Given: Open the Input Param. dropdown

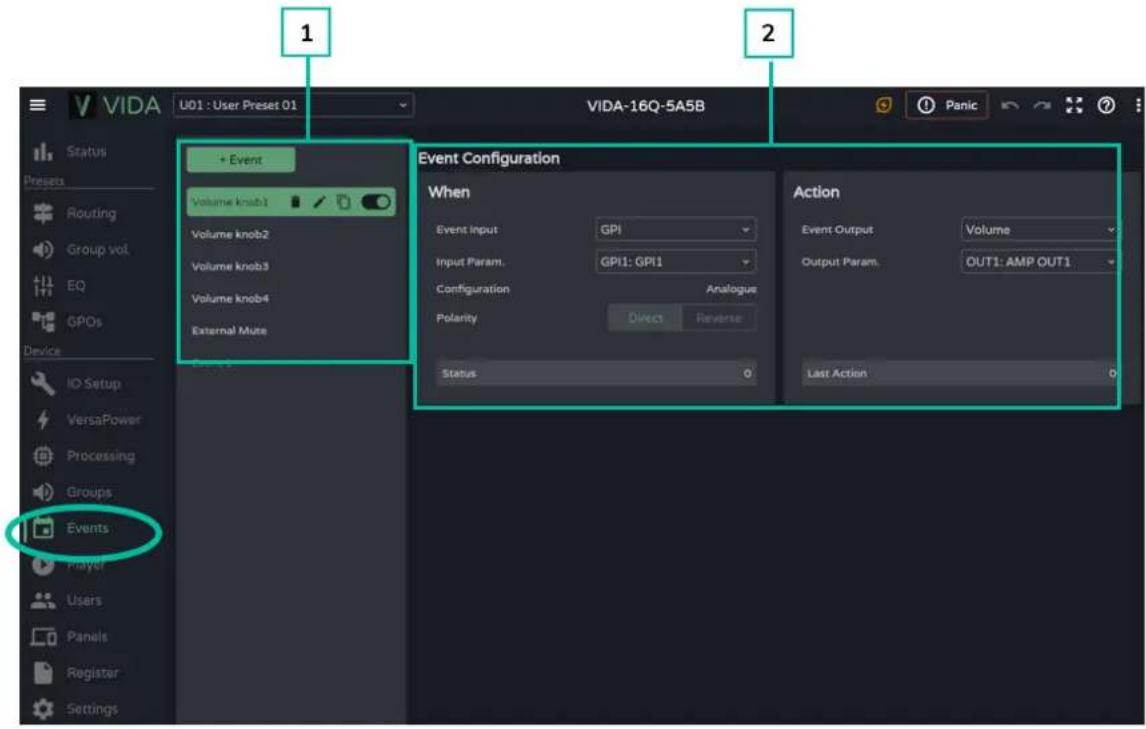Looking at the screenshot, I should coord(675,262).
